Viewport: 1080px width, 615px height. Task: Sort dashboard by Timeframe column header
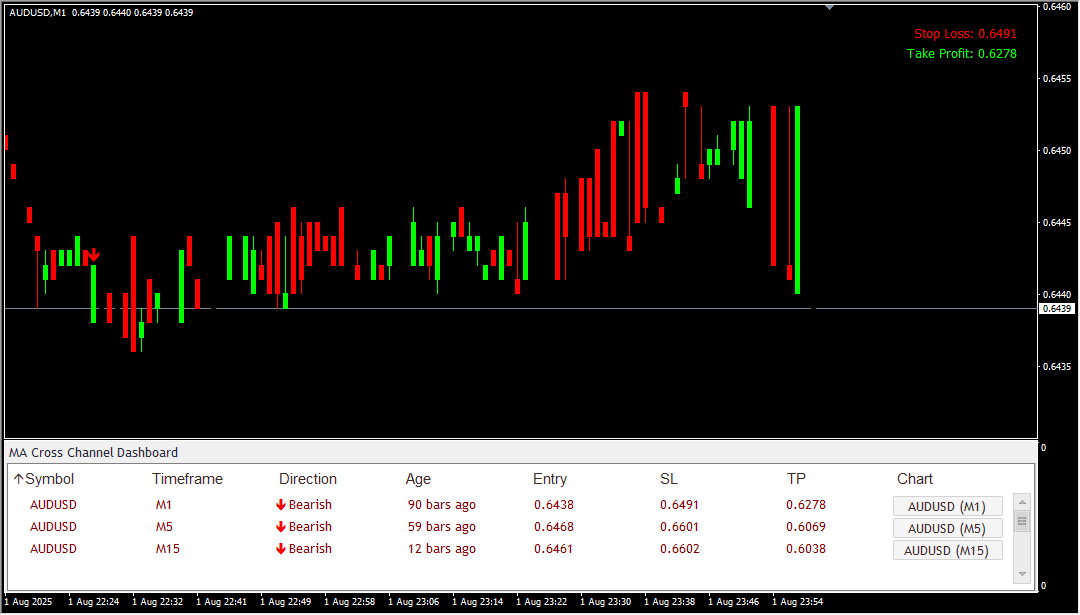187,479
